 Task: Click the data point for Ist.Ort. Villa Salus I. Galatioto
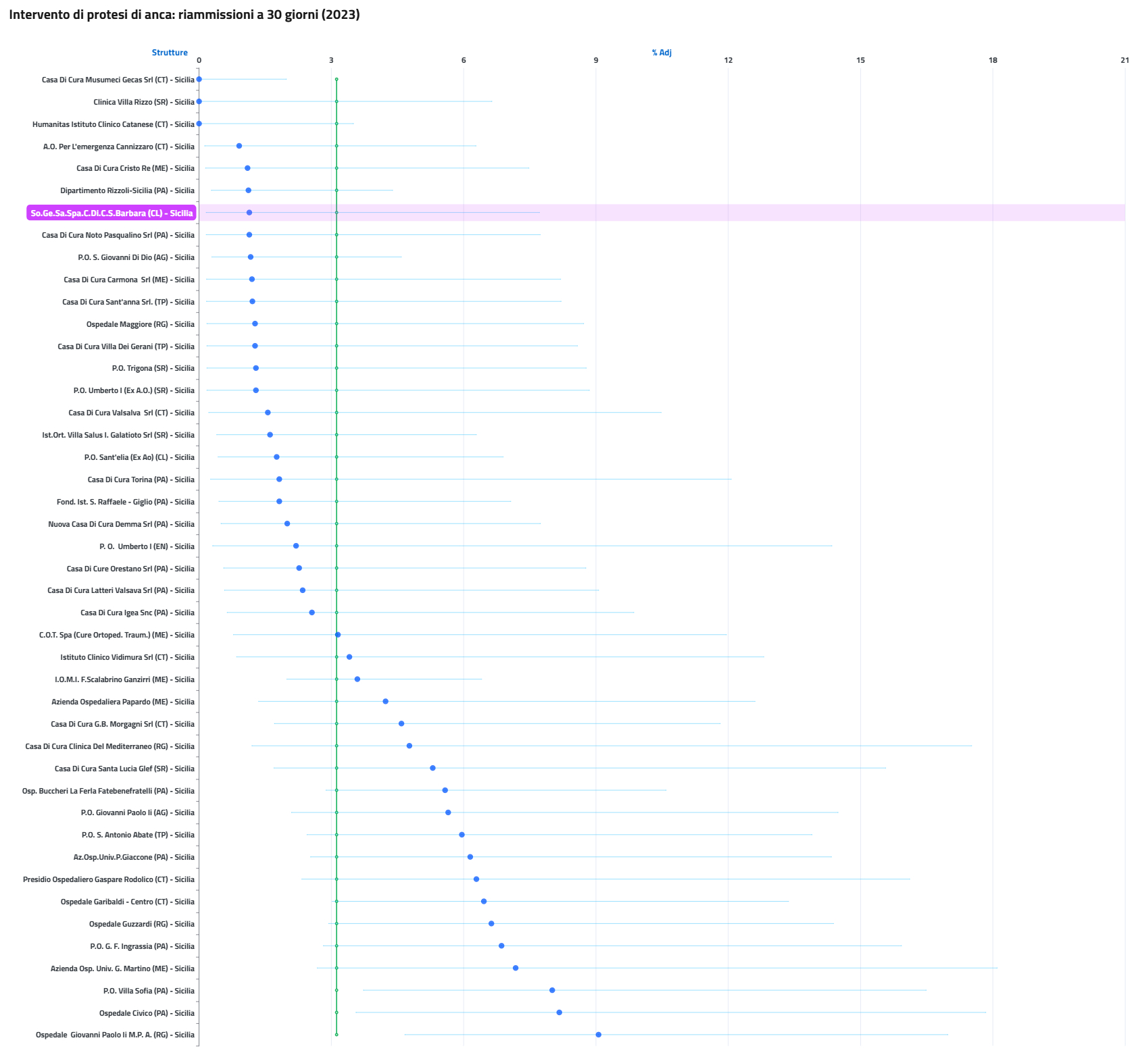pos(270,435)
